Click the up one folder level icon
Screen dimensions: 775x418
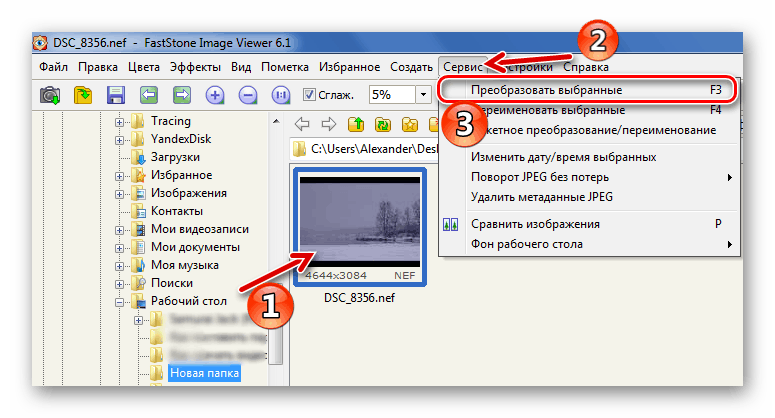click(x=356, y=124)
